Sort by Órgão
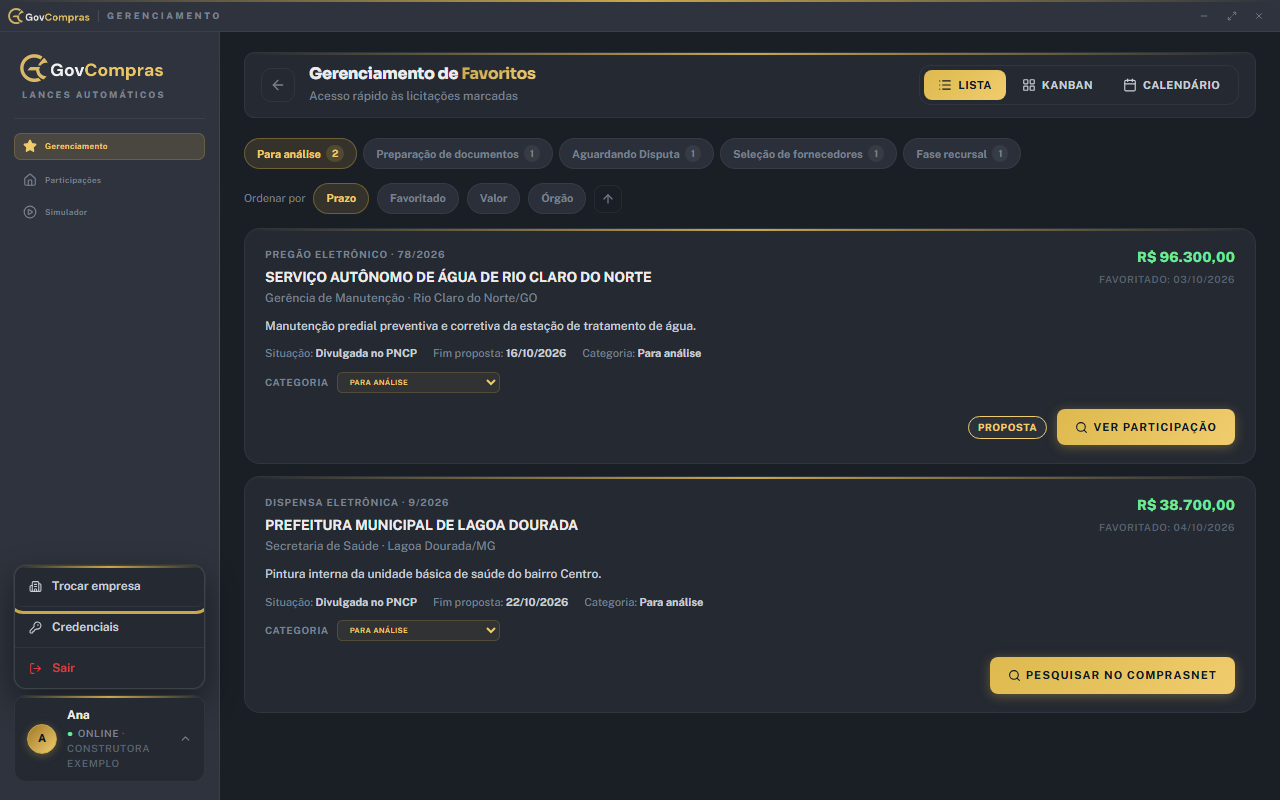The height and width of the screenshot is (800, 1280). click(x=557, y=198)
